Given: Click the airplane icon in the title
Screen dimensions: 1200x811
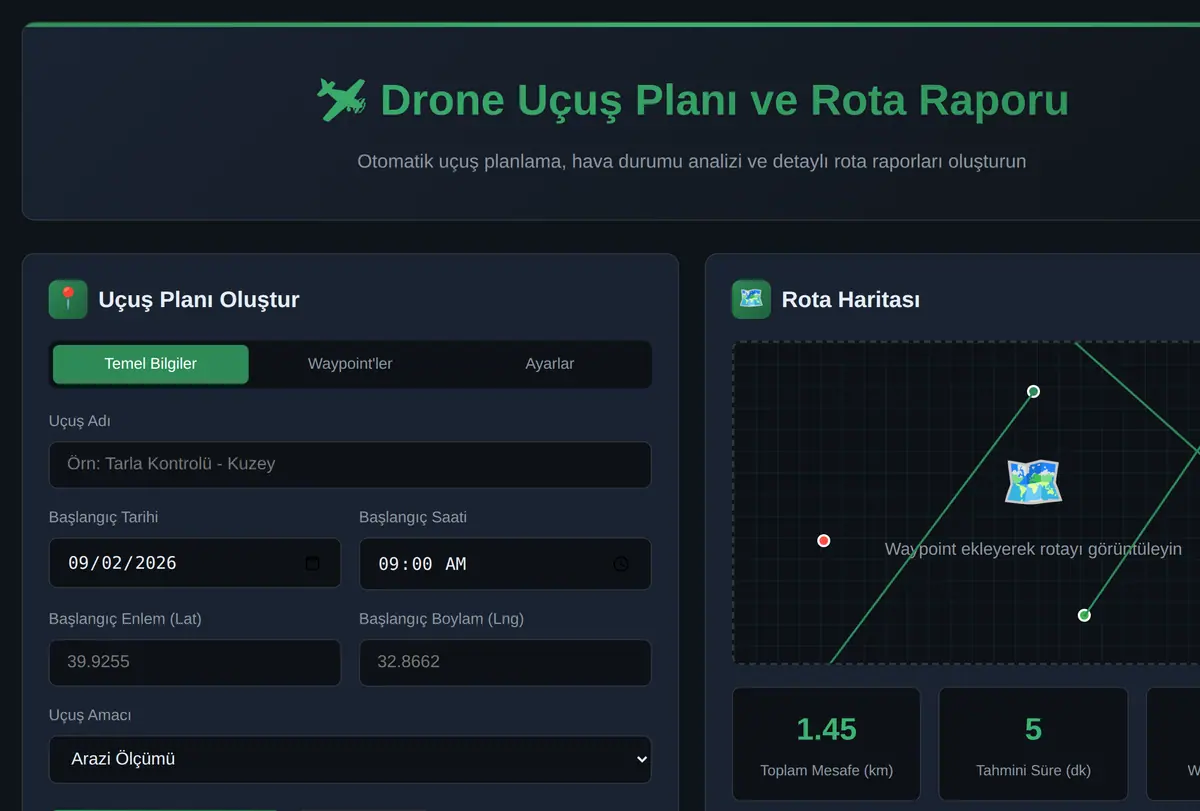Looking at the screenshot, I should tap(341, 100).
